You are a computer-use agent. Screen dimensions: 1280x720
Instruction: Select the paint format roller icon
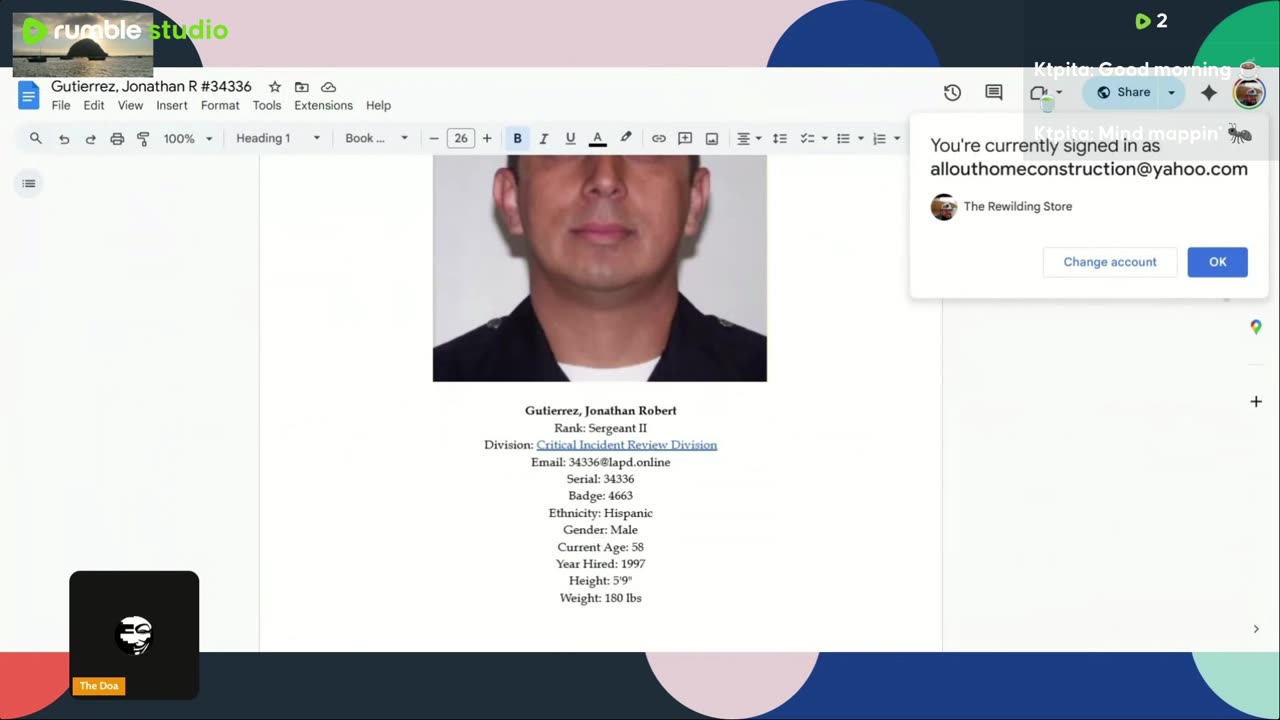pyautogui.click(x=143, y=139)
